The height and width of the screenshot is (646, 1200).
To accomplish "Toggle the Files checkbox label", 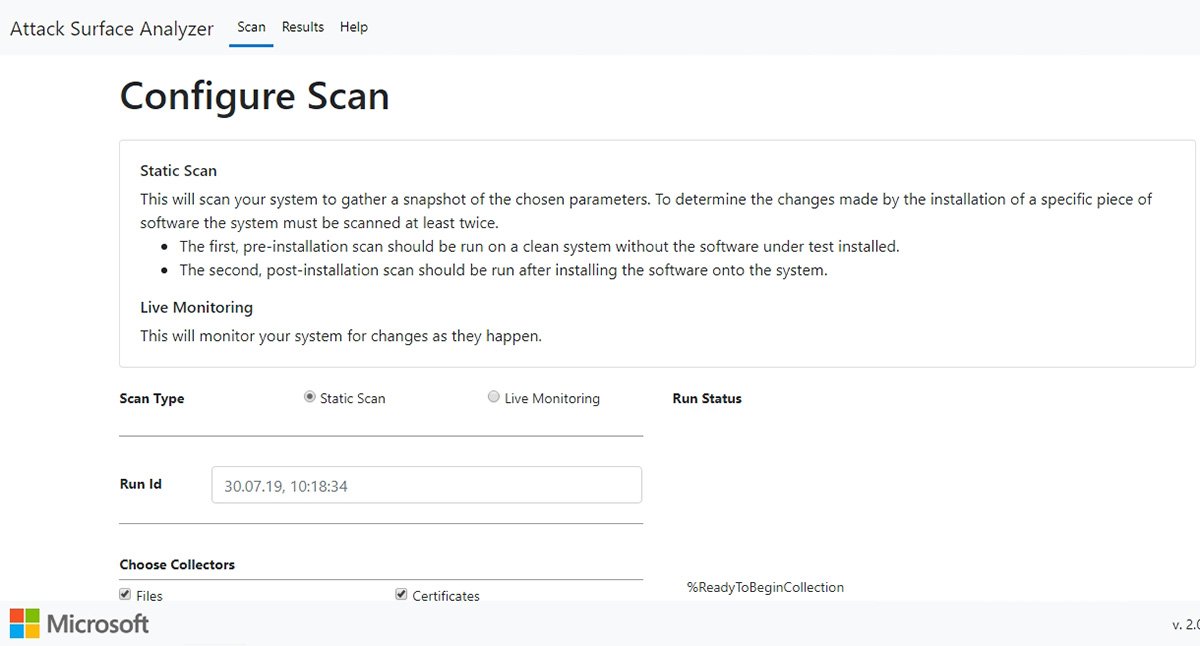I will click(148, 595).
